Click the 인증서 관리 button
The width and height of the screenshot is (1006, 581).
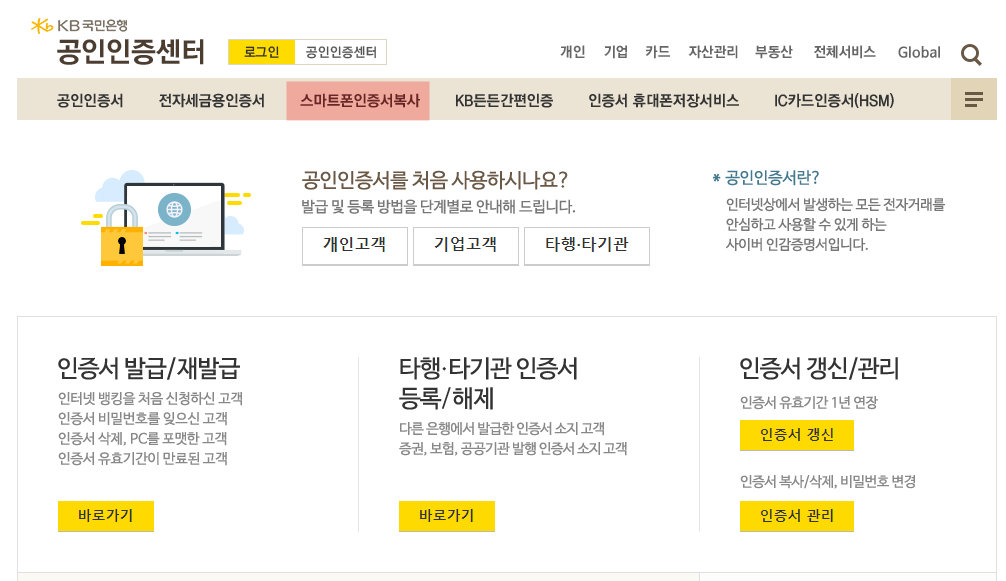[x=797, y=516]
